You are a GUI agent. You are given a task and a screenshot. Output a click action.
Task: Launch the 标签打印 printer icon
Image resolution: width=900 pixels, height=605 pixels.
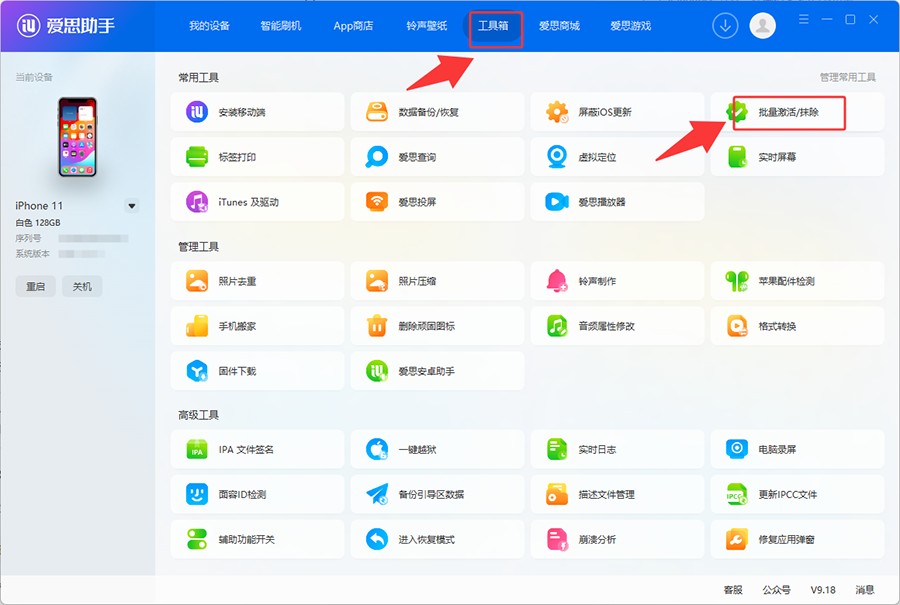click(x=197, y=157)
